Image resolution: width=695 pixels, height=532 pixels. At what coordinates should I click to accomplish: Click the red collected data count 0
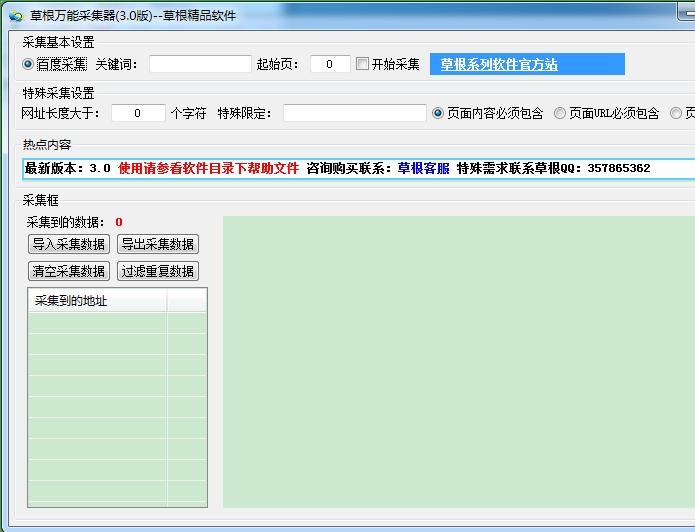point(119,222)
